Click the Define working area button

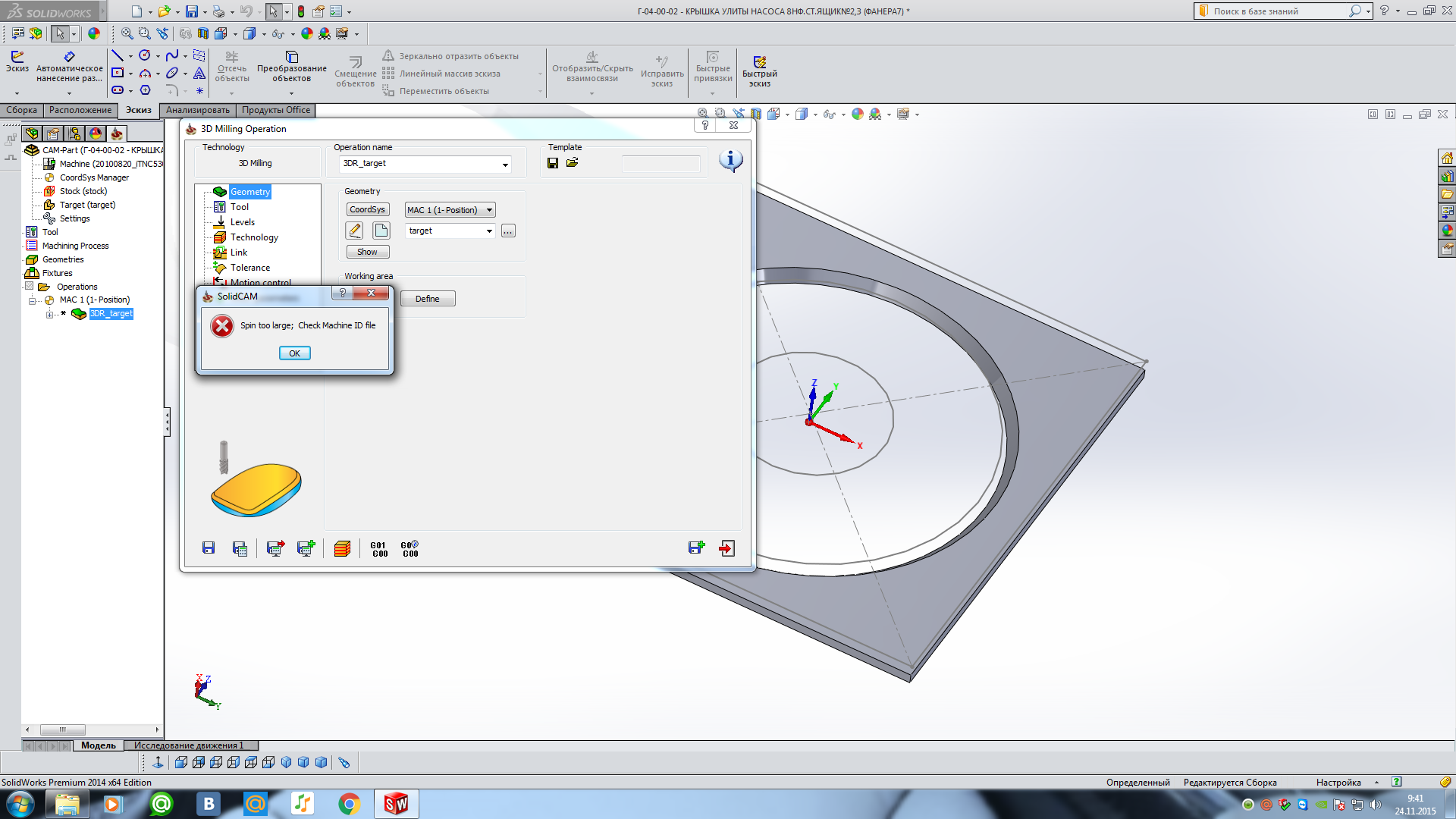coord(427,299)
